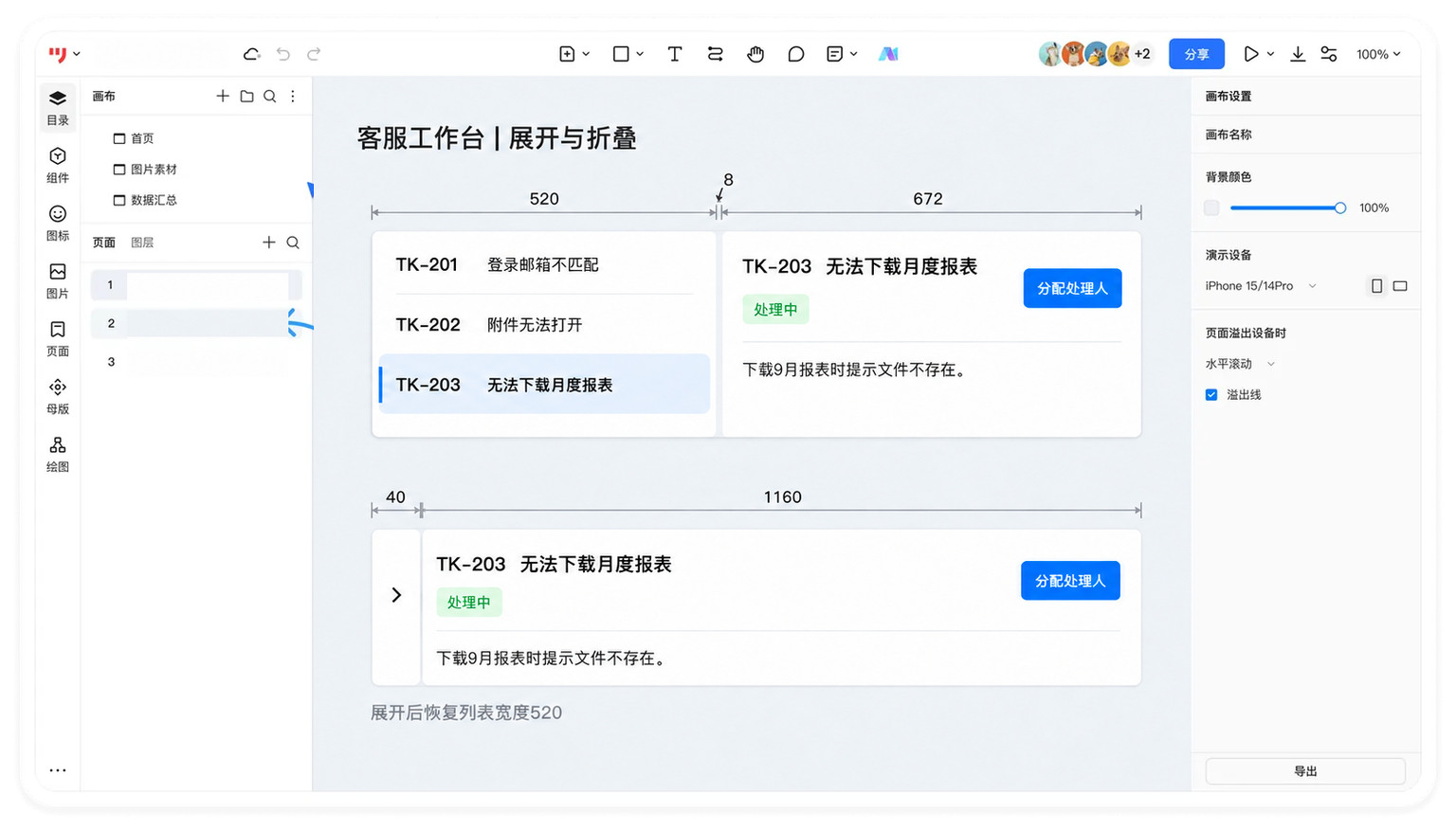1456x830 pixels.
Task: Select portrait device orientation
Action: 1376,285
